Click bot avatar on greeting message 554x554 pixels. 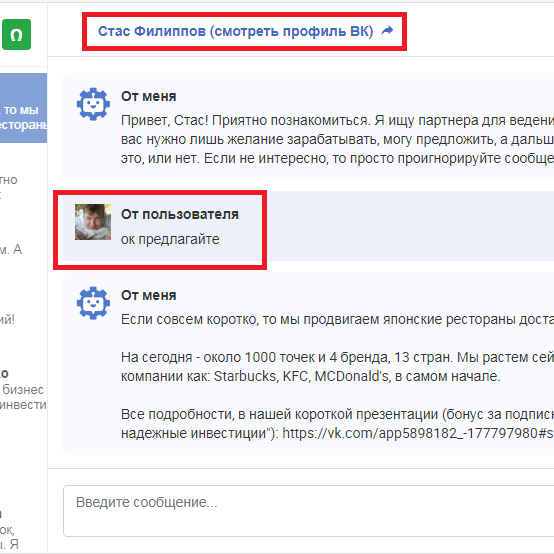coord(93,104)
